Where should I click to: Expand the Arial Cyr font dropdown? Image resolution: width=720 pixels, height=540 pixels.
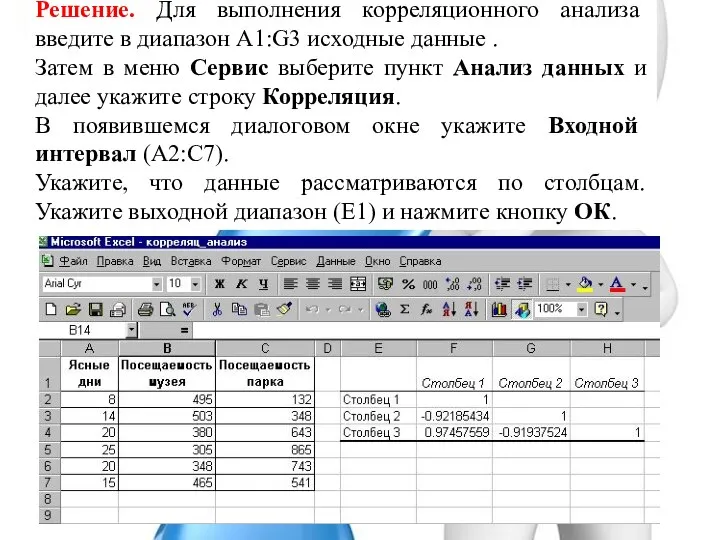point(157,284)
